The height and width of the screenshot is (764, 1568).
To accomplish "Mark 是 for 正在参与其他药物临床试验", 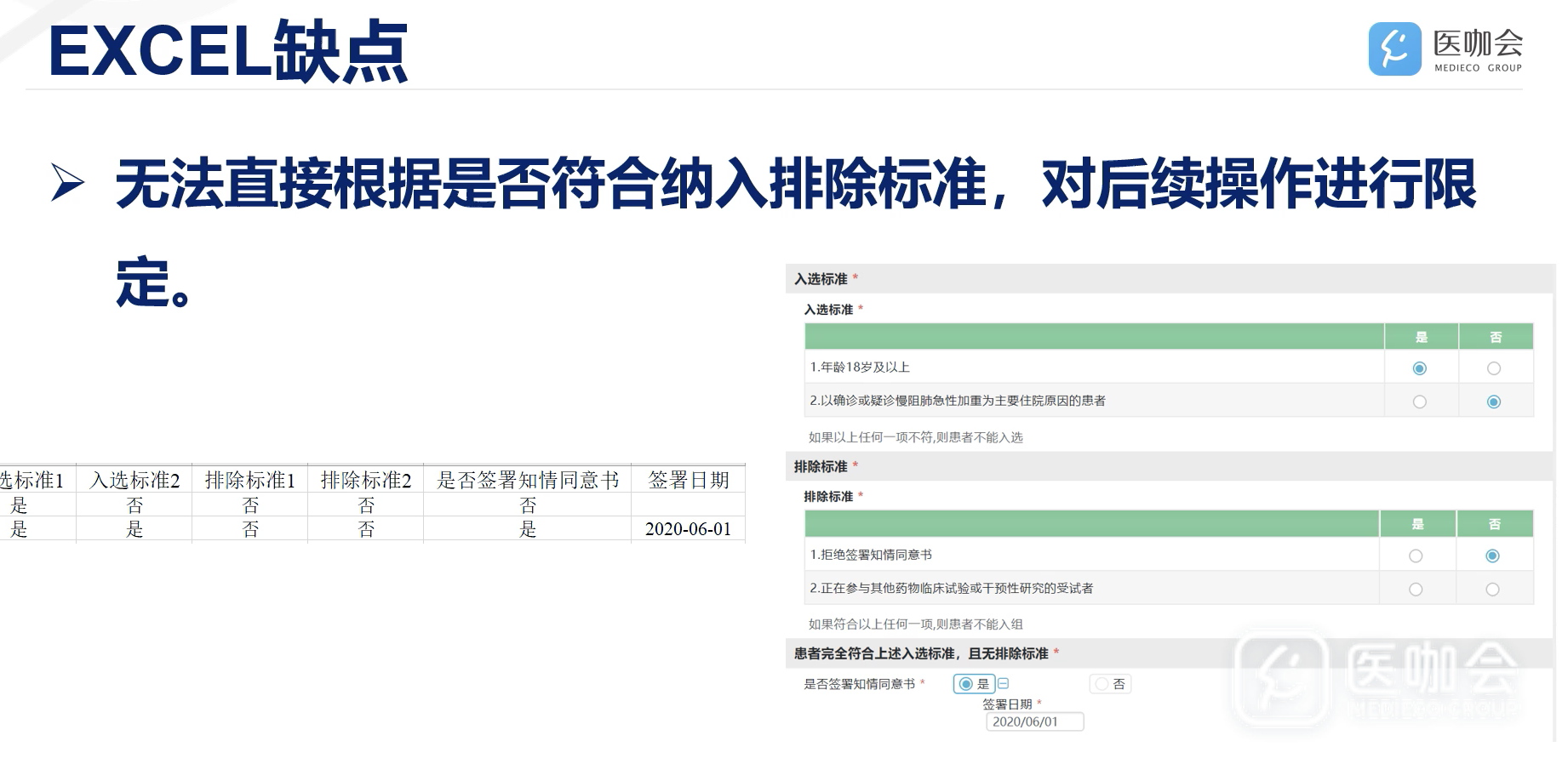I will click(1416, 590).
